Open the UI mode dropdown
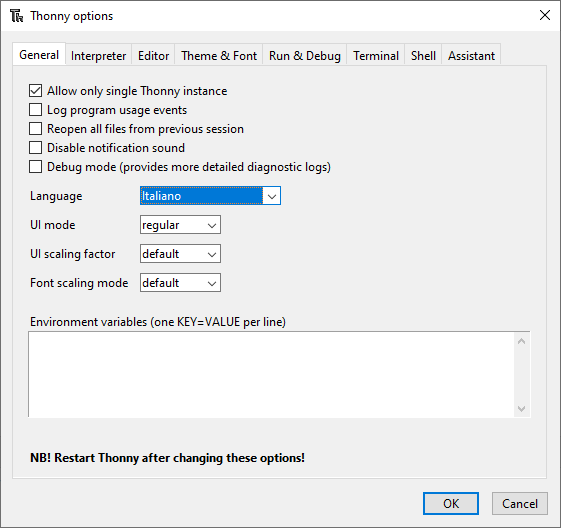The height and width of the screenshot is (528, 561). 180,225
